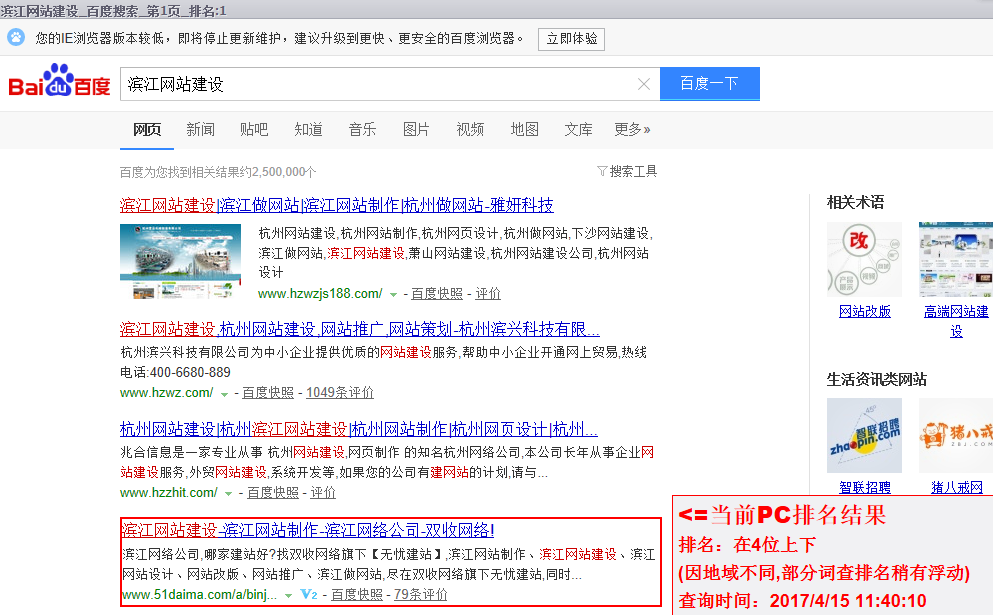The width and height of the screenshot is (993, 615).
Task: Open the 1049条评价 reviews link
Action: tap(340, 393)
